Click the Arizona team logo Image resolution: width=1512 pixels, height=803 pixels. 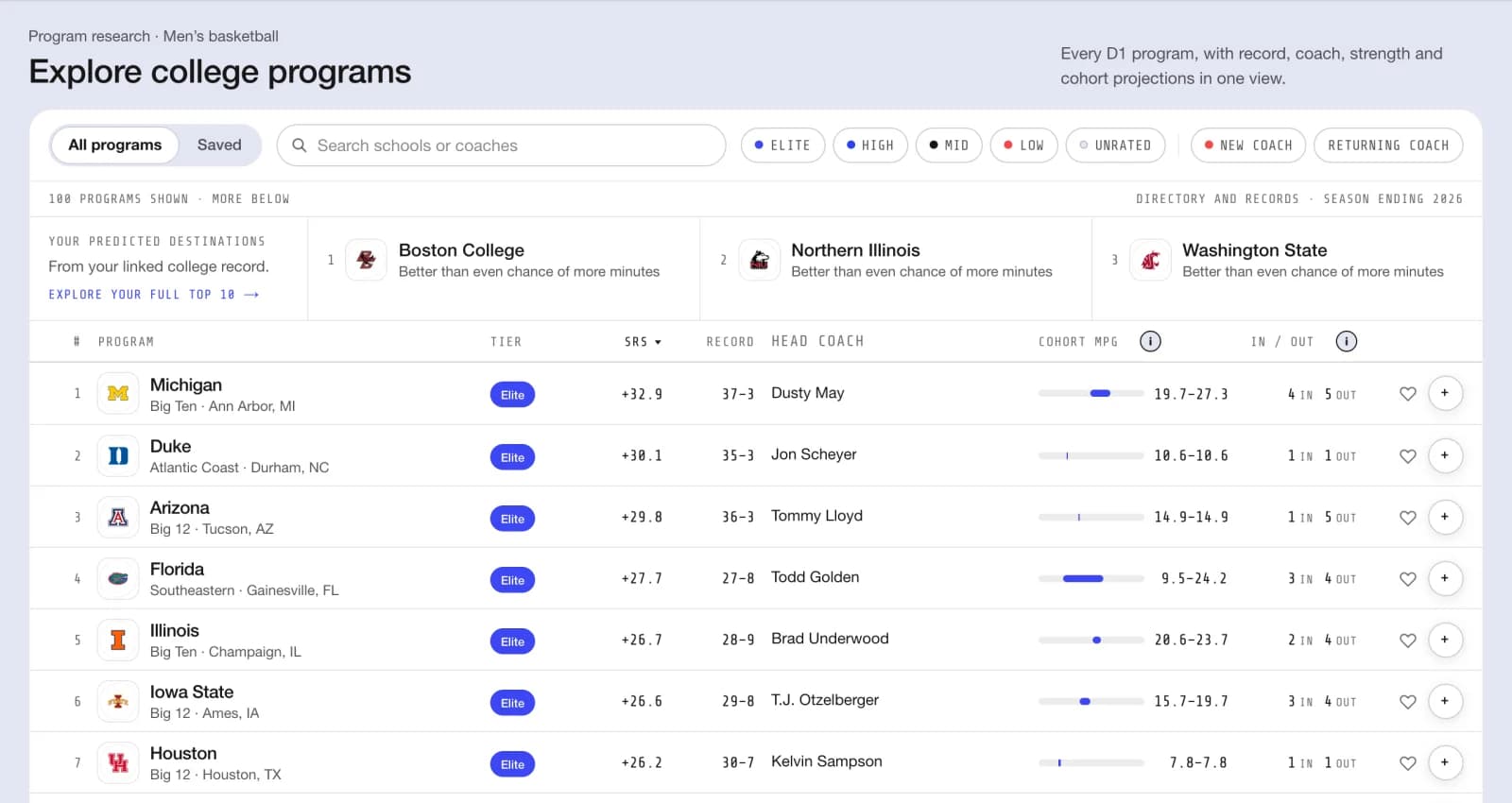click(118, 517)
